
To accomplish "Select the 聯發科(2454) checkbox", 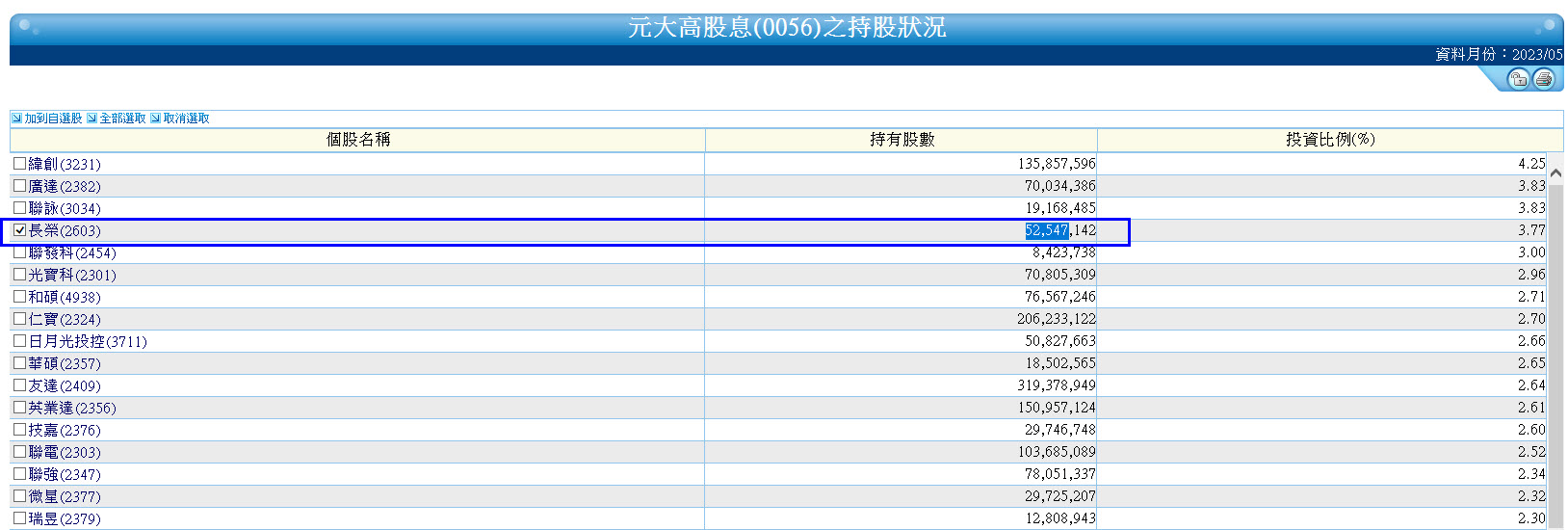I will (x=19, y=252).
